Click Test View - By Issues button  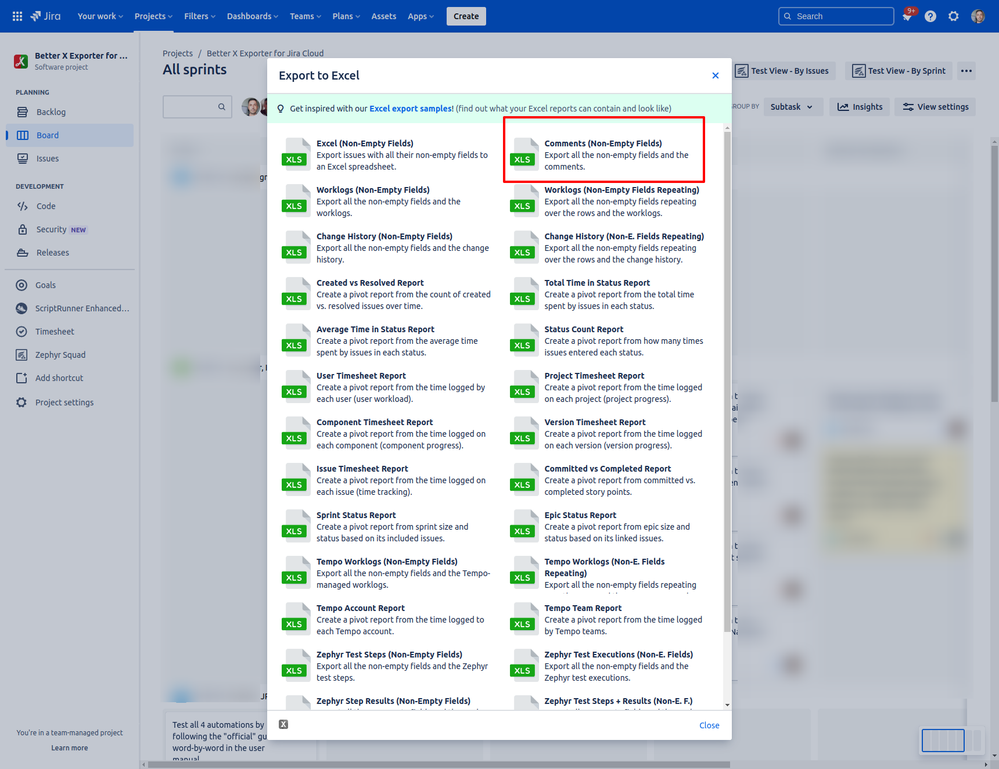click(782, 71)
